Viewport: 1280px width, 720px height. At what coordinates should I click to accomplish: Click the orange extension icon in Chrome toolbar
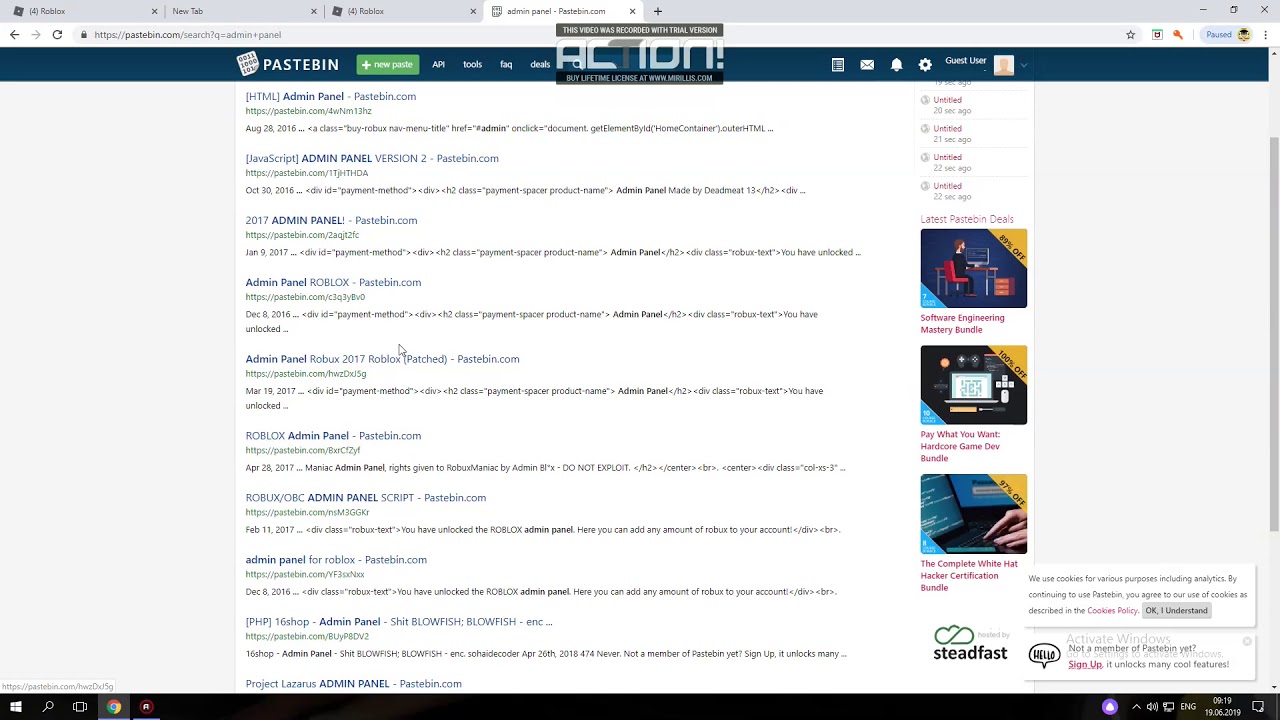click(1178, 35)
